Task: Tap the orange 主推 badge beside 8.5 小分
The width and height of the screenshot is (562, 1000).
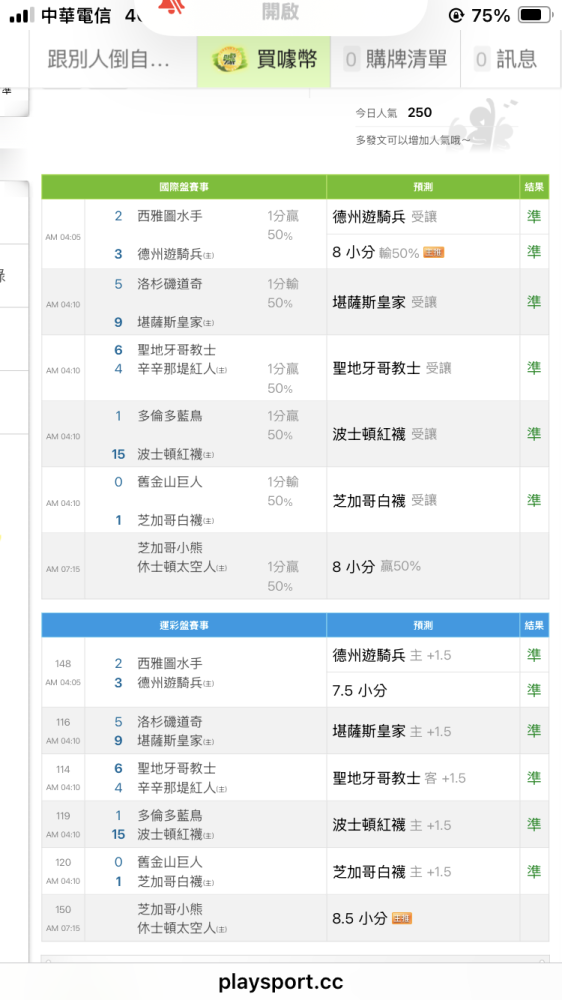Action: click(402, 918)
